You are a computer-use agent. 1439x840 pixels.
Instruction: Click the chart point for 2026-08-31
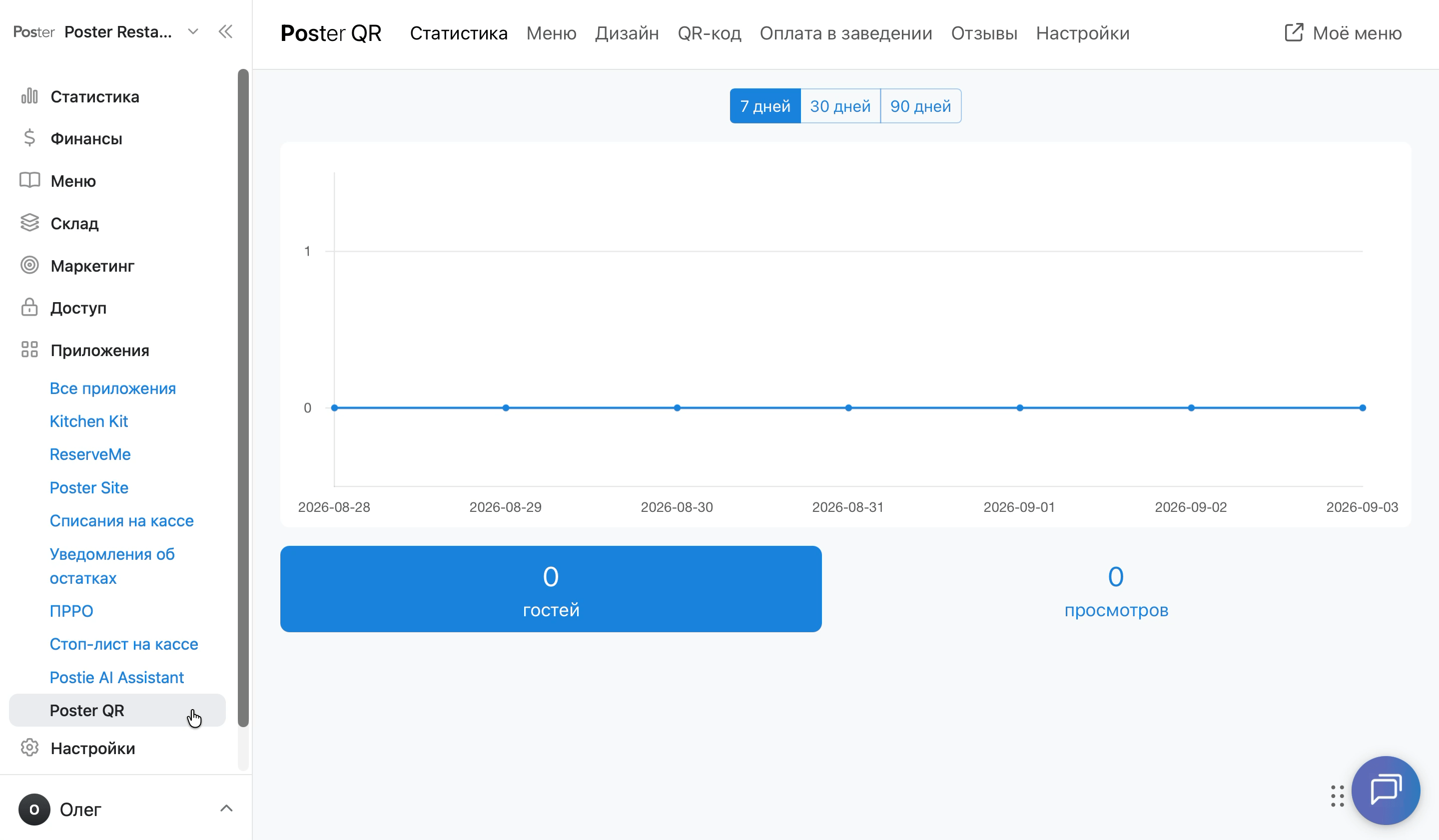pyautogui.click(x=848, y=408)
